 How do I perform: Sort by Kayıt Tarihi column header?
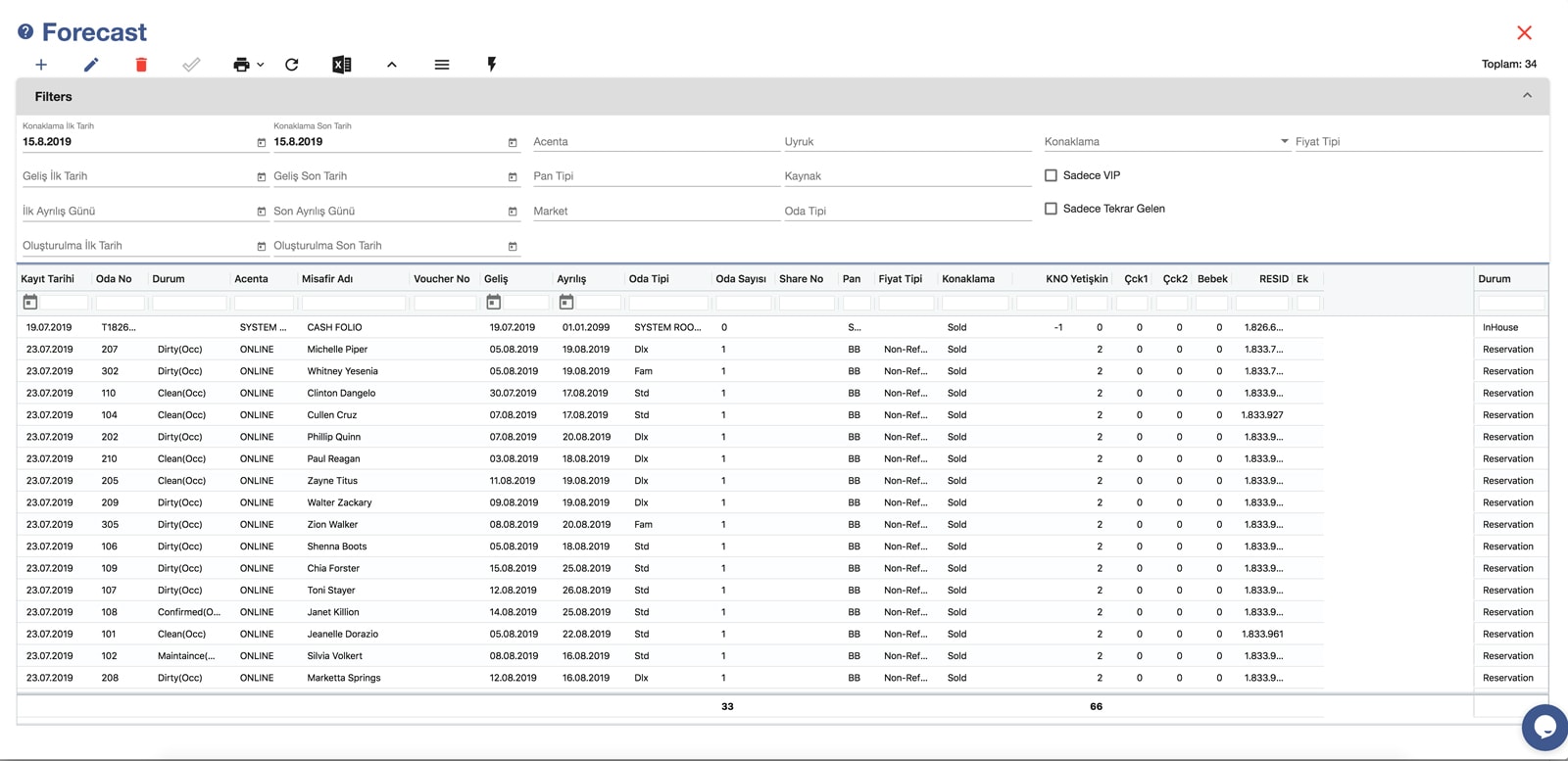coord(47,279)
